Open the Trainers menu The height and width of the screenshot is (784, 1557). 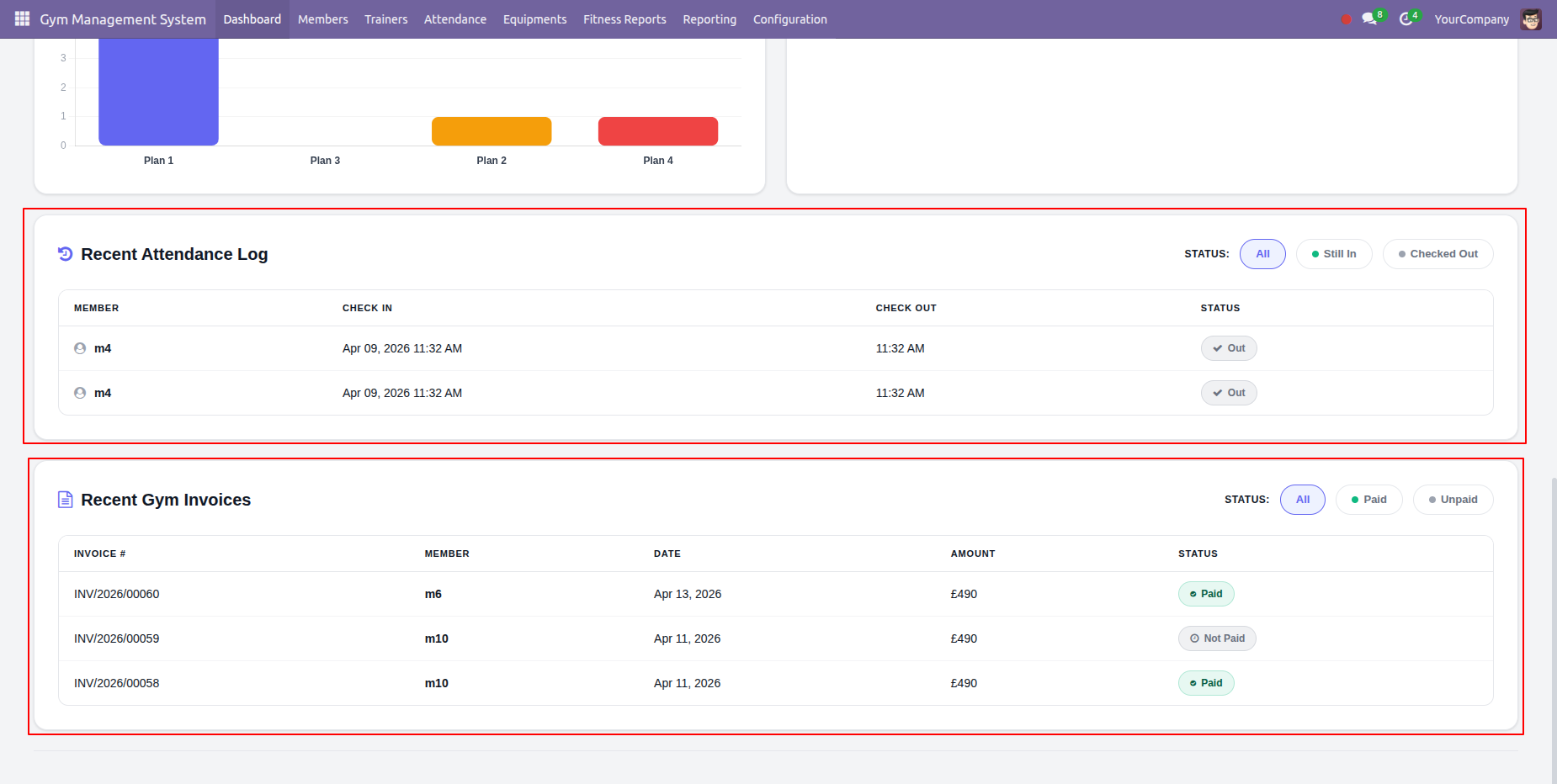(x=386, y=19)
